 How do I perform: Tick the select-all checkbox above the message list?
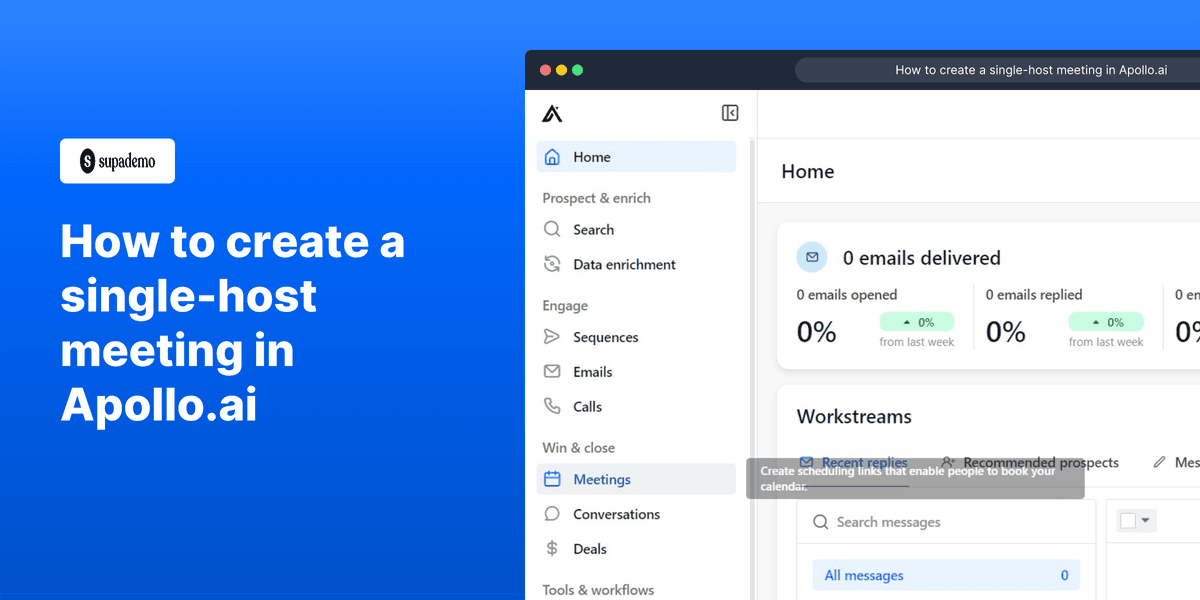coord(1130,520)
